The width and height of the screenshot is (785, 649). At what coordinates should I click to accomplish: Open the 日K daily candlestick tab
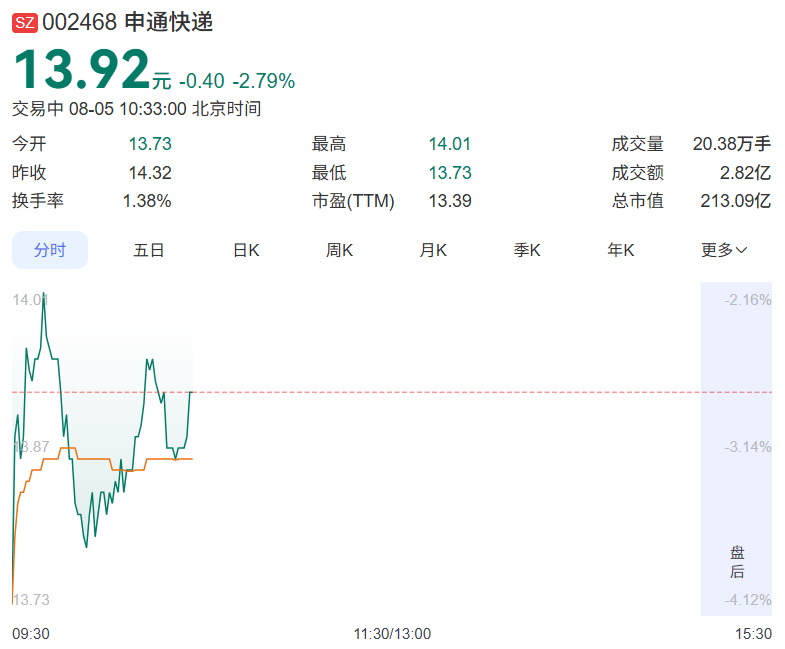coord(246,250)
